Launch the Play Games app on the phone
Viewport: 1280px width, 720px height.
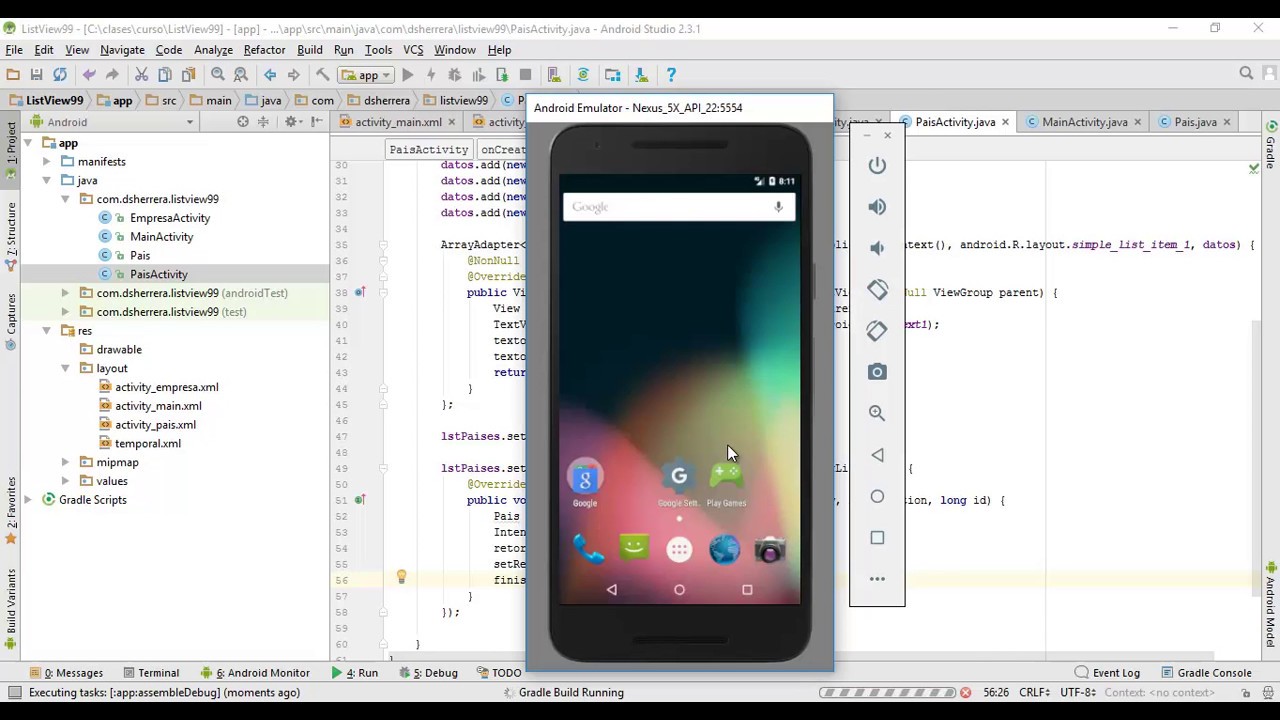point(726,483)
